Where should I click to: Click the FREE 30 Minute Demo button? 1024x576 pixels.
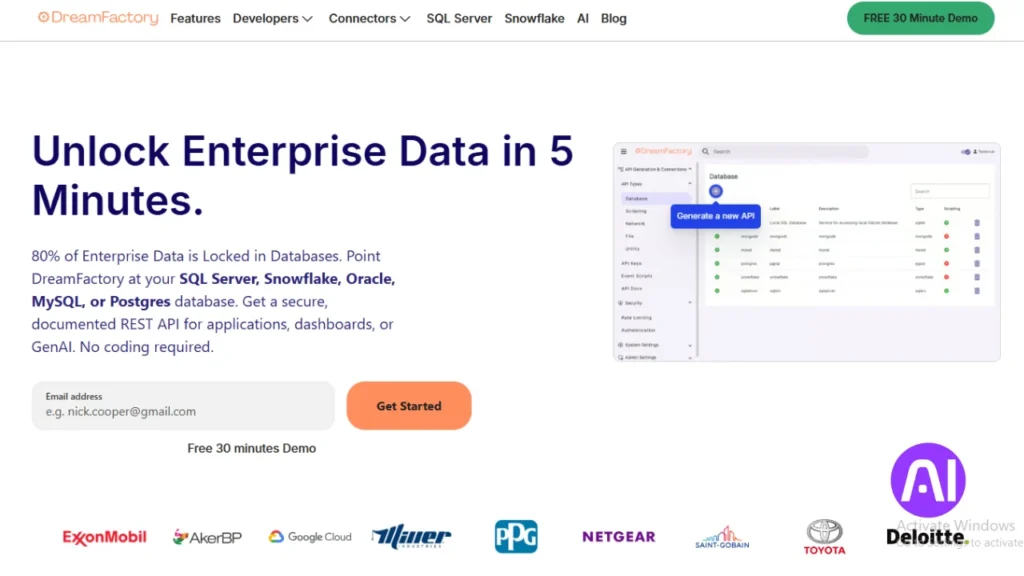coord(919,17)
